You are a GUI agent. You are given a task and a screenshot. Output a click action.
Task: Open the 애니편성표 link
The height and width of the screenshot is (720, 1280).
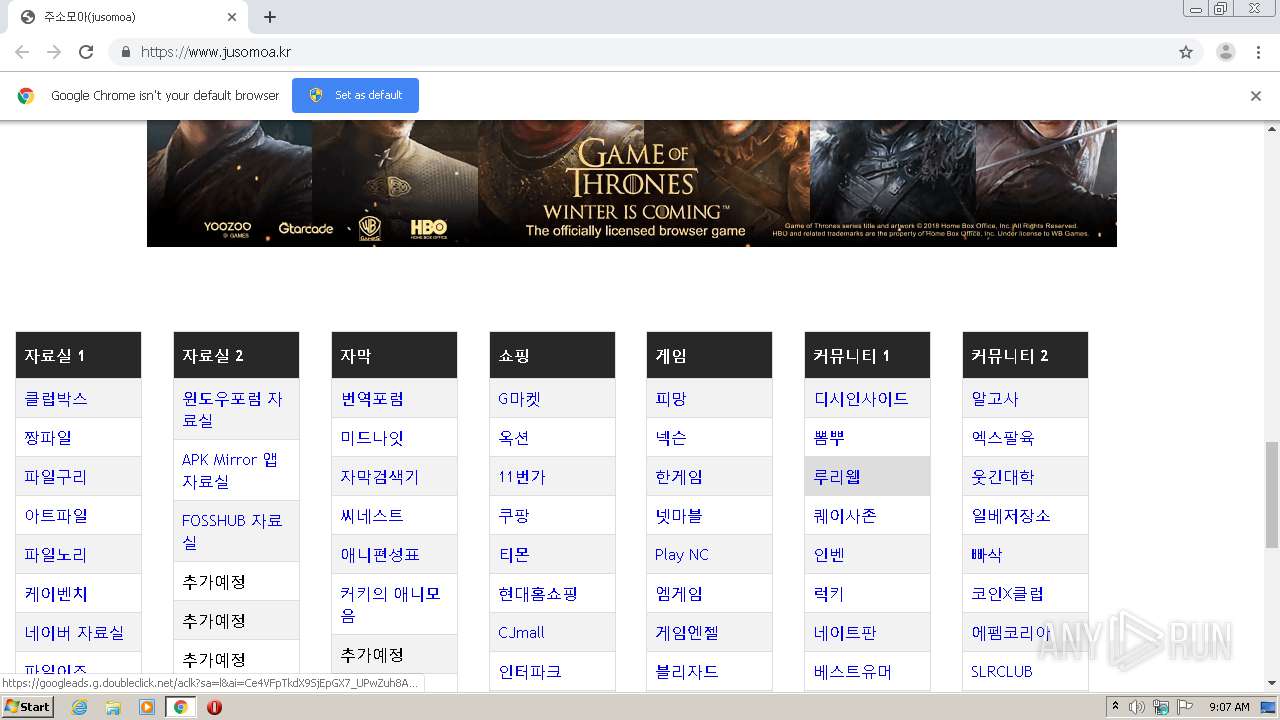380,554
